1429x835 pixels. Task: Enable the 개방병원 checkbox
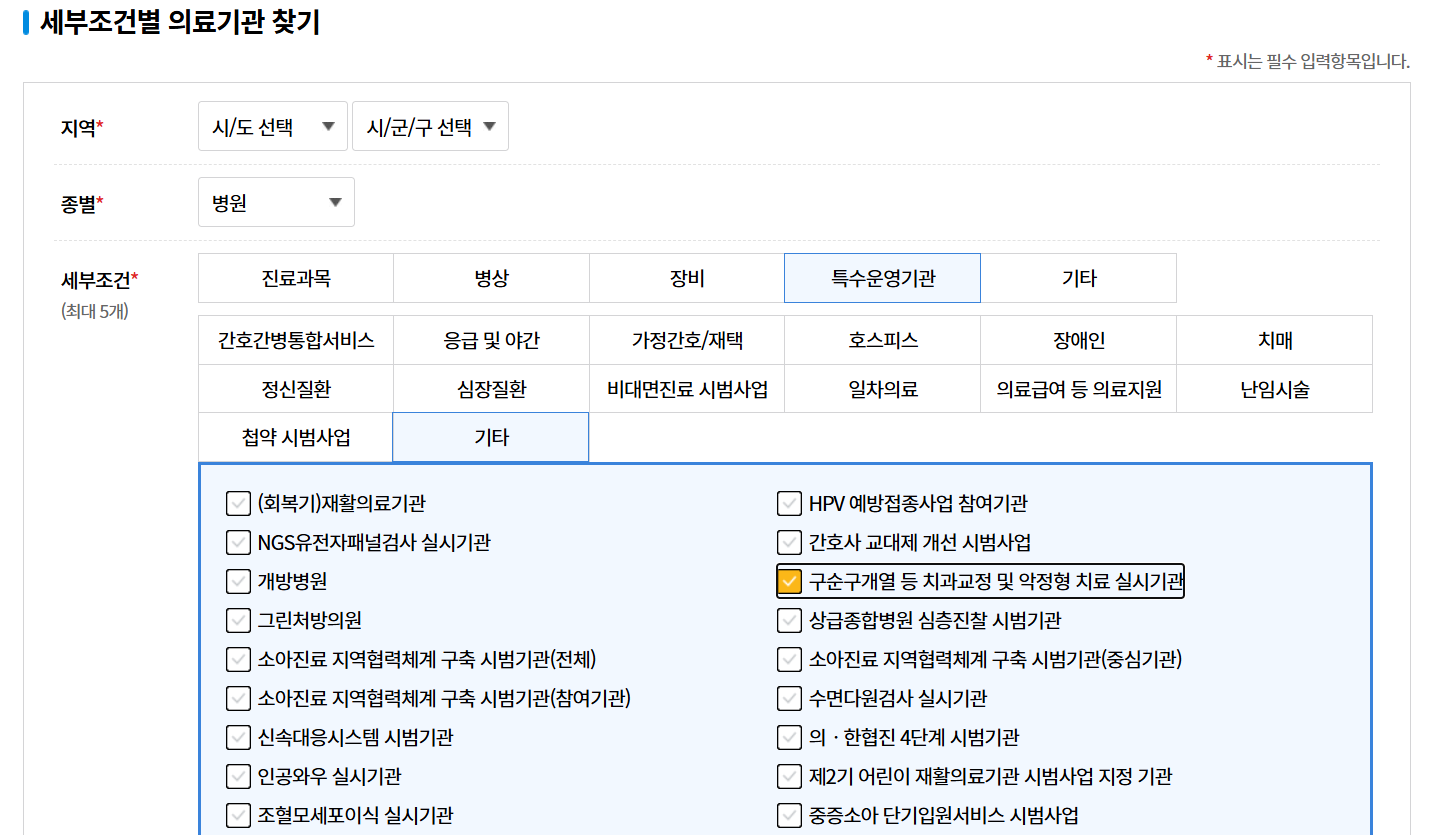pos(238,581)
